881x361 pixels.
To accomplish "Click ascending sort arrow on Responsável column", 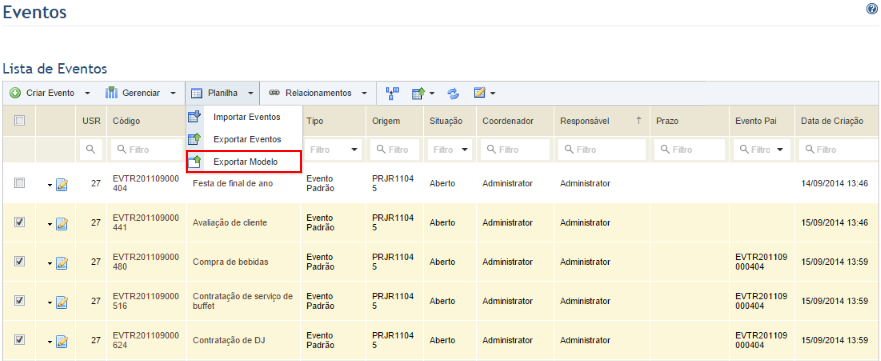I will 638,121.
